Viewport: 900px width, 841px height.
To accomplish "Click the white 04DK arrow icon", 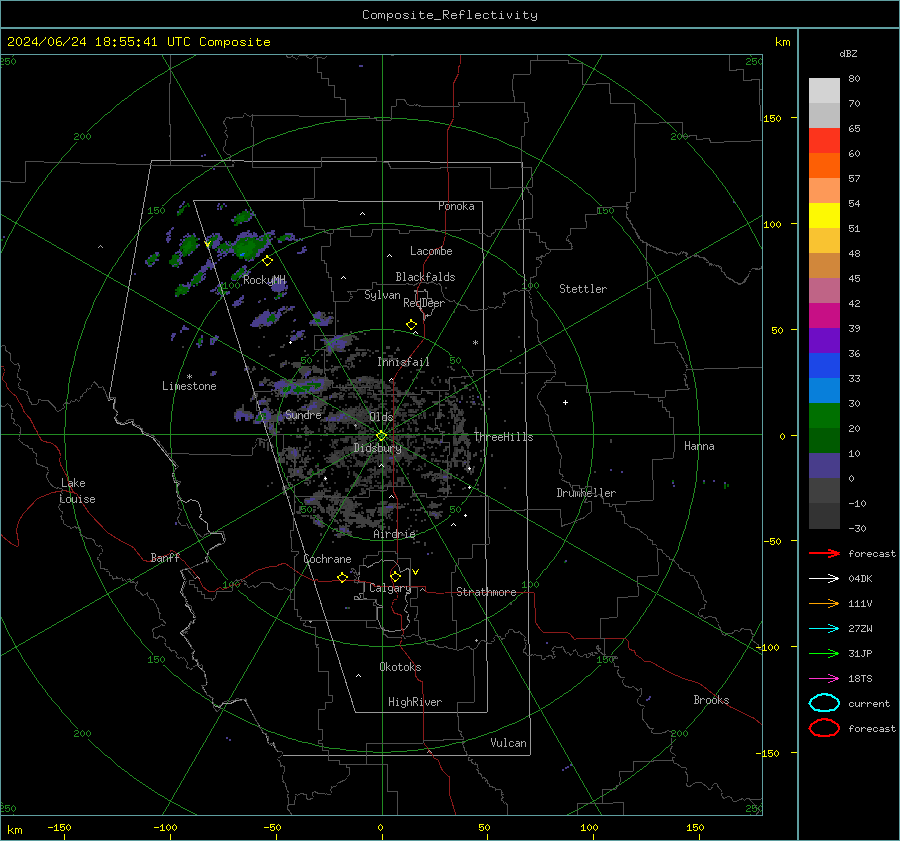I will (x=824, y=578).
